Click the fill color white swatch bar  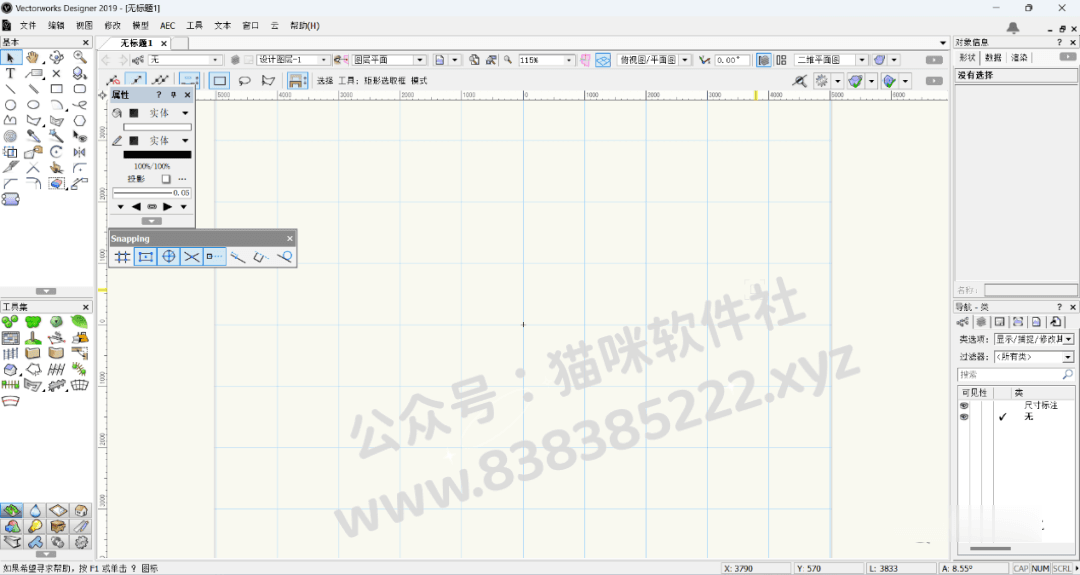[157, 127]
